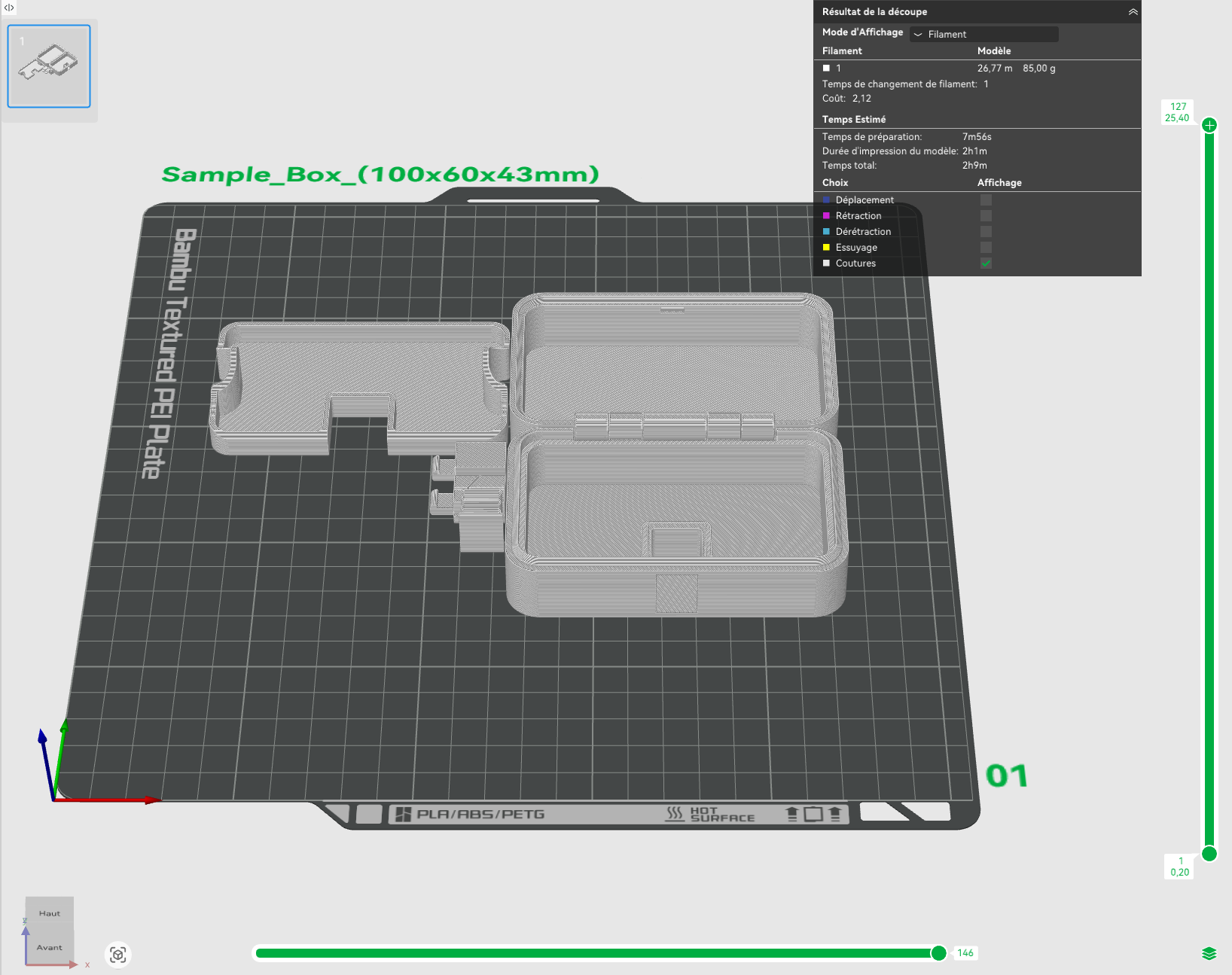The height and width of the screenshot is (975, 1232).
Task: Toggle the Dérétraction display checkbox
Action: [x=986, y=232]
